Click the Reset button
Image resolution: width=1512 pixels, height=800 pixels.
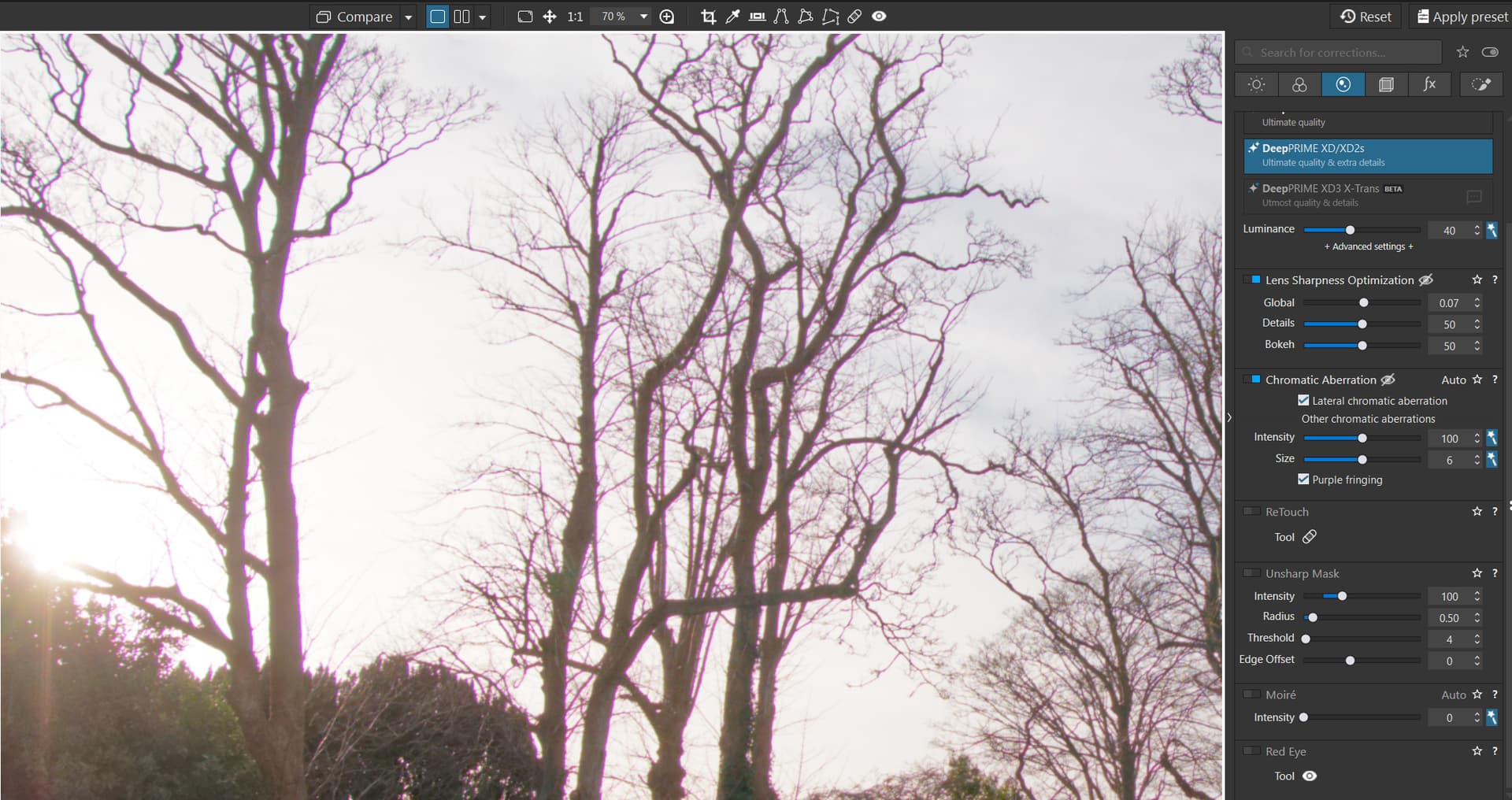(x=1366, y=17)
